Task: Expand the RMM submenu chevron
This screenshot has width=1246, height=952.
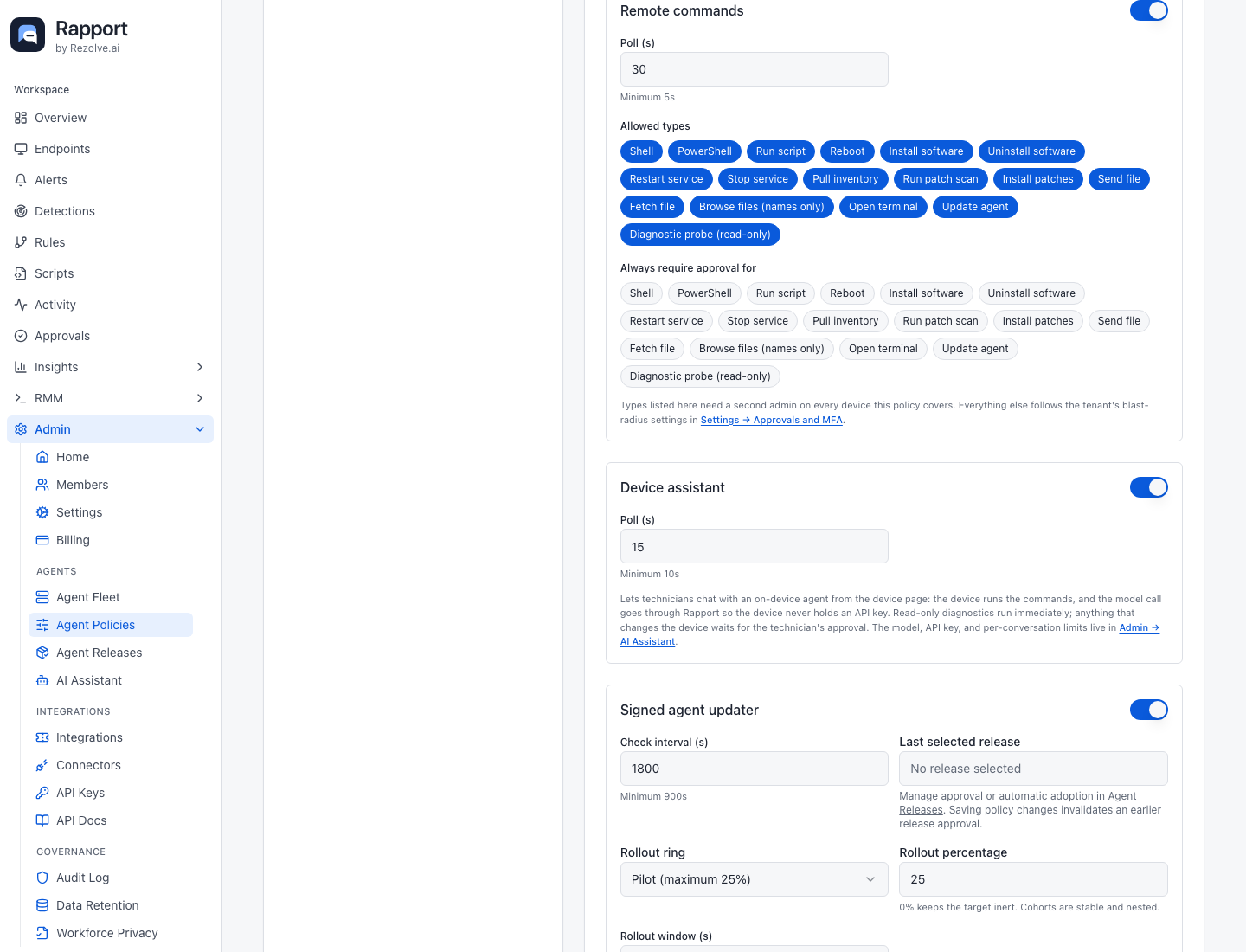Action: click(200, 398)
